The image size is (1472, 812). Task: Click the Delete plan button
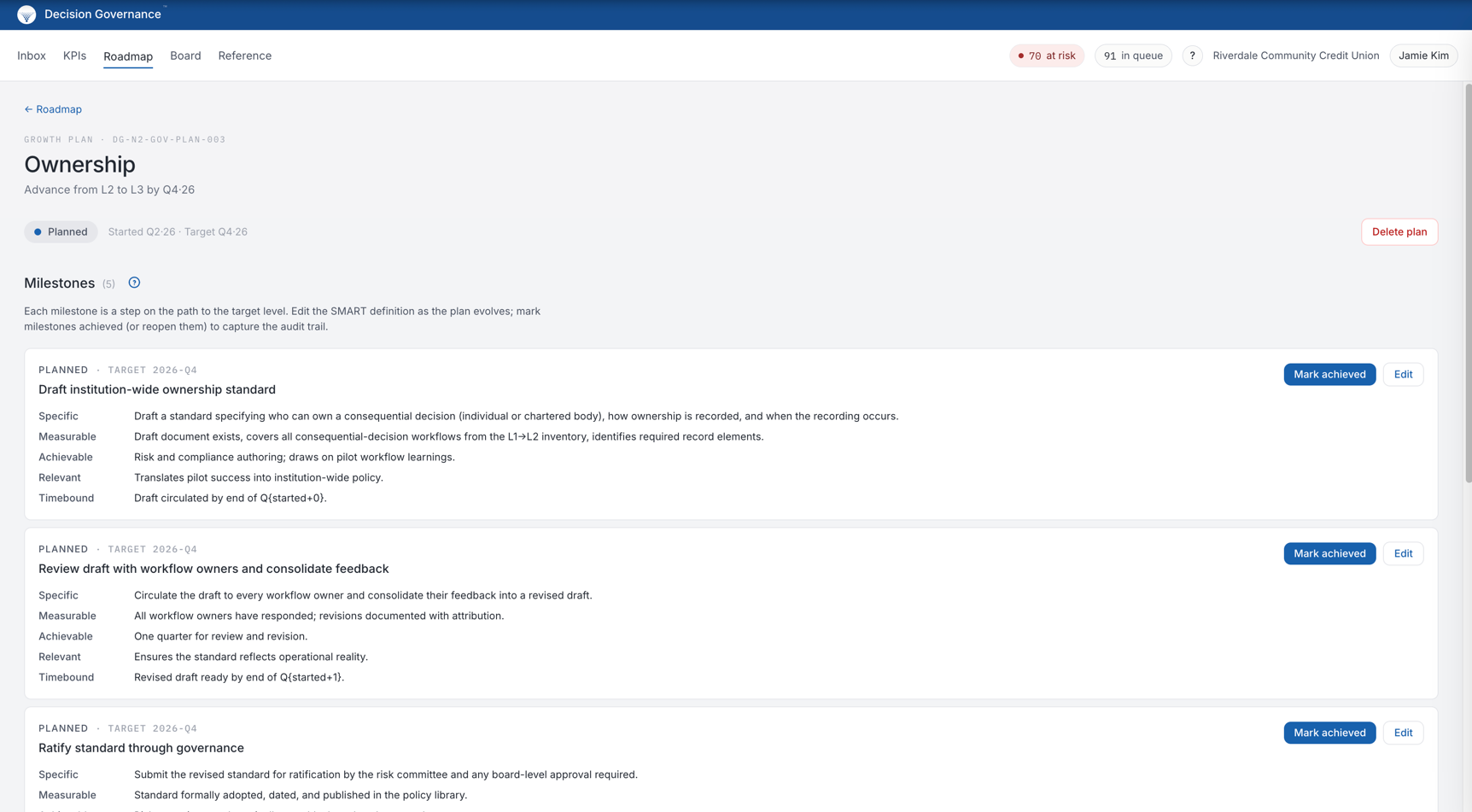point(1399,231)
